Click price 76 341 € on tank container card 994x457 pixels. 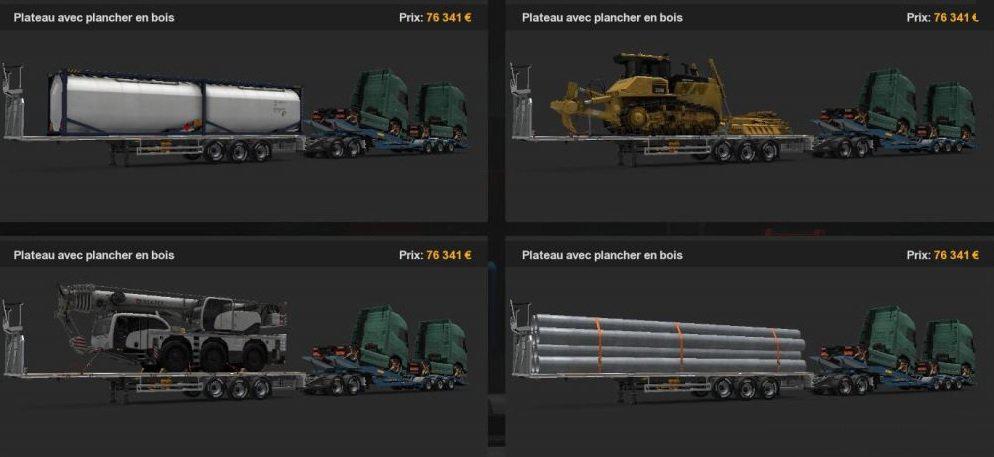[x=449, y=18]
